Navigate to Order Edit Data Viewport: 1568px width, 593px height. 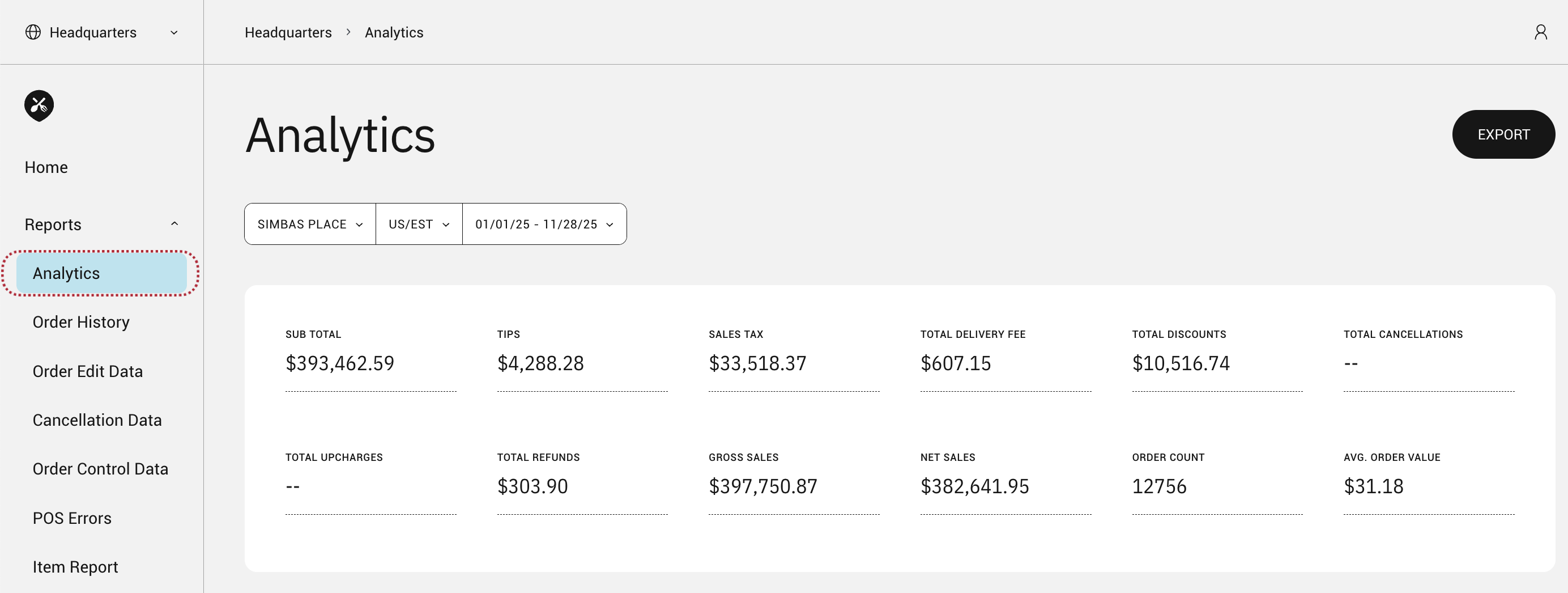coord(88,372)
